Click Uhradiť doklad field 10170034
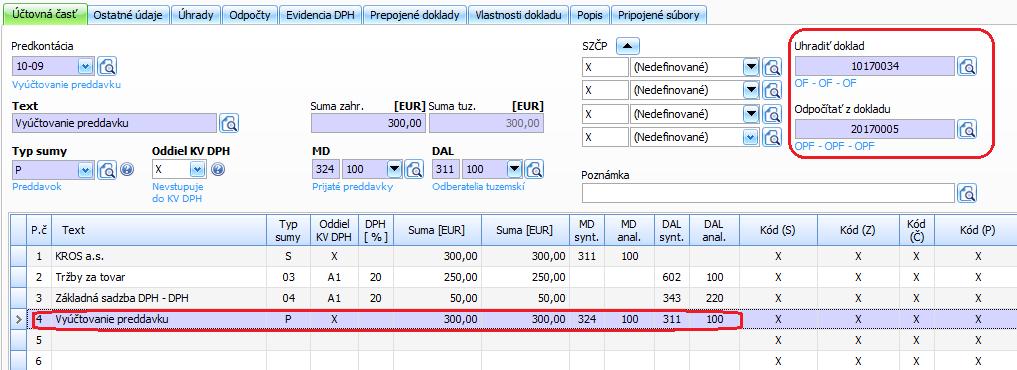This screenshot has width=1017, height=370. point(875,66)
